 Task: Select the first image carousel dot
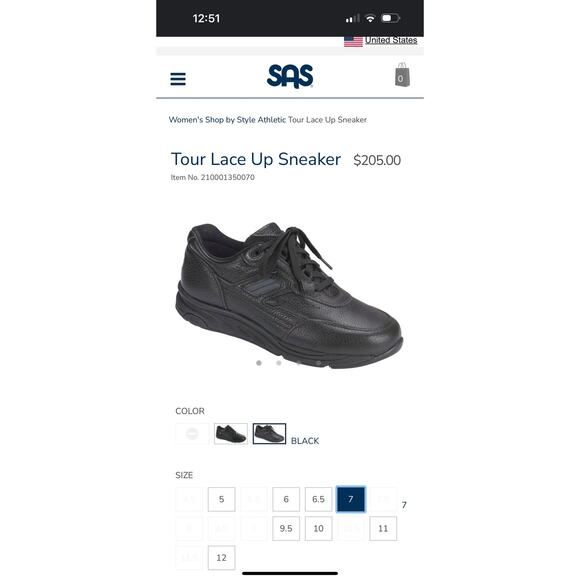click(259, 363)
